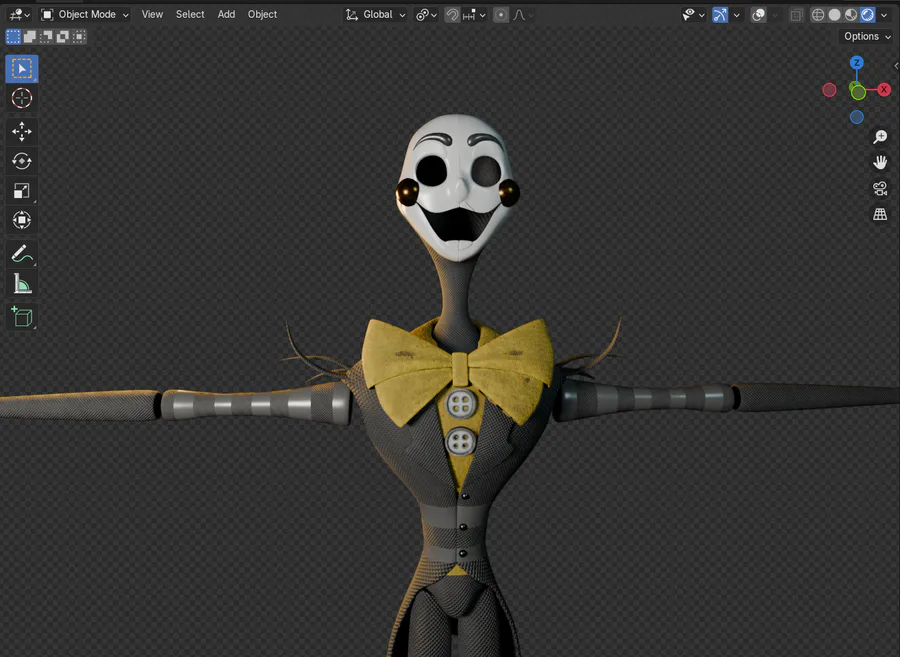The image size is (900, 657).
Task: Select the Move tool
Action: [22, 131]
